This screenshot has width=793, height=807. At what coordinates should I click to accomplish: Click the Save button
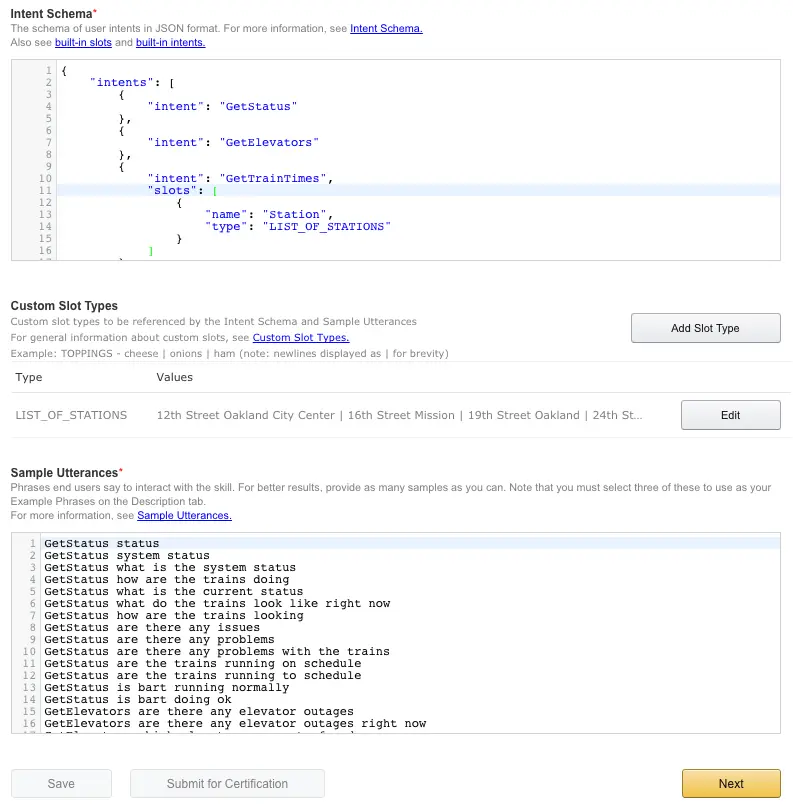[x=61, y=783]
